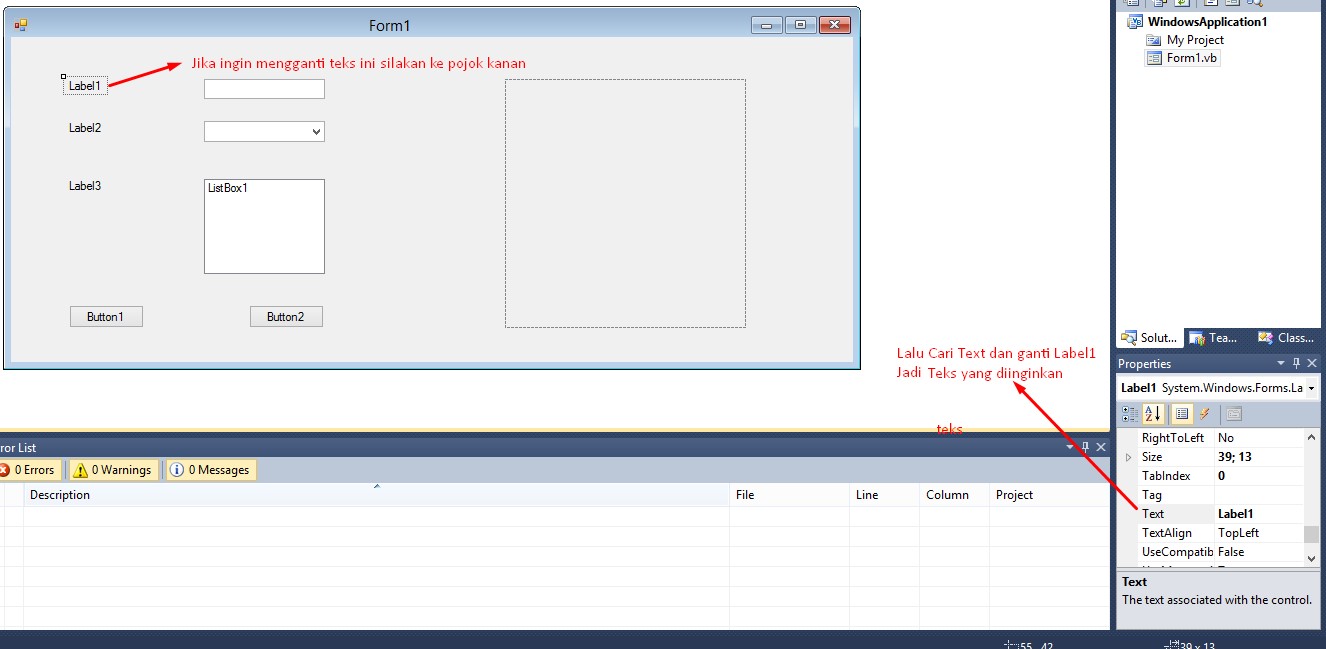Select Form1.vb in Solution Explorer

pyautogui.click(x=1189, y=57)
